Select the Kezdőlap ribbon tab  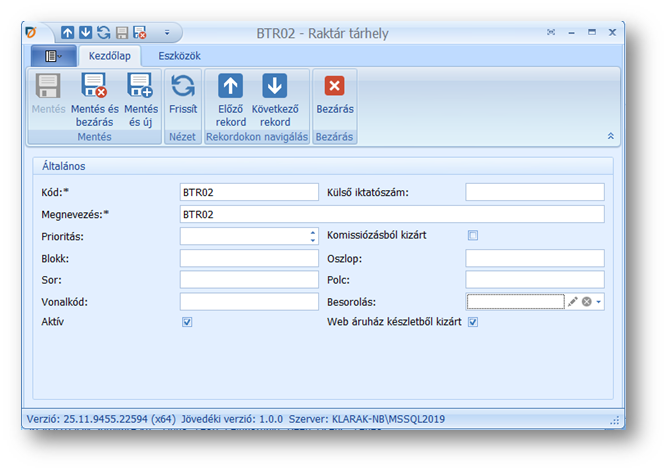point(111,56)
